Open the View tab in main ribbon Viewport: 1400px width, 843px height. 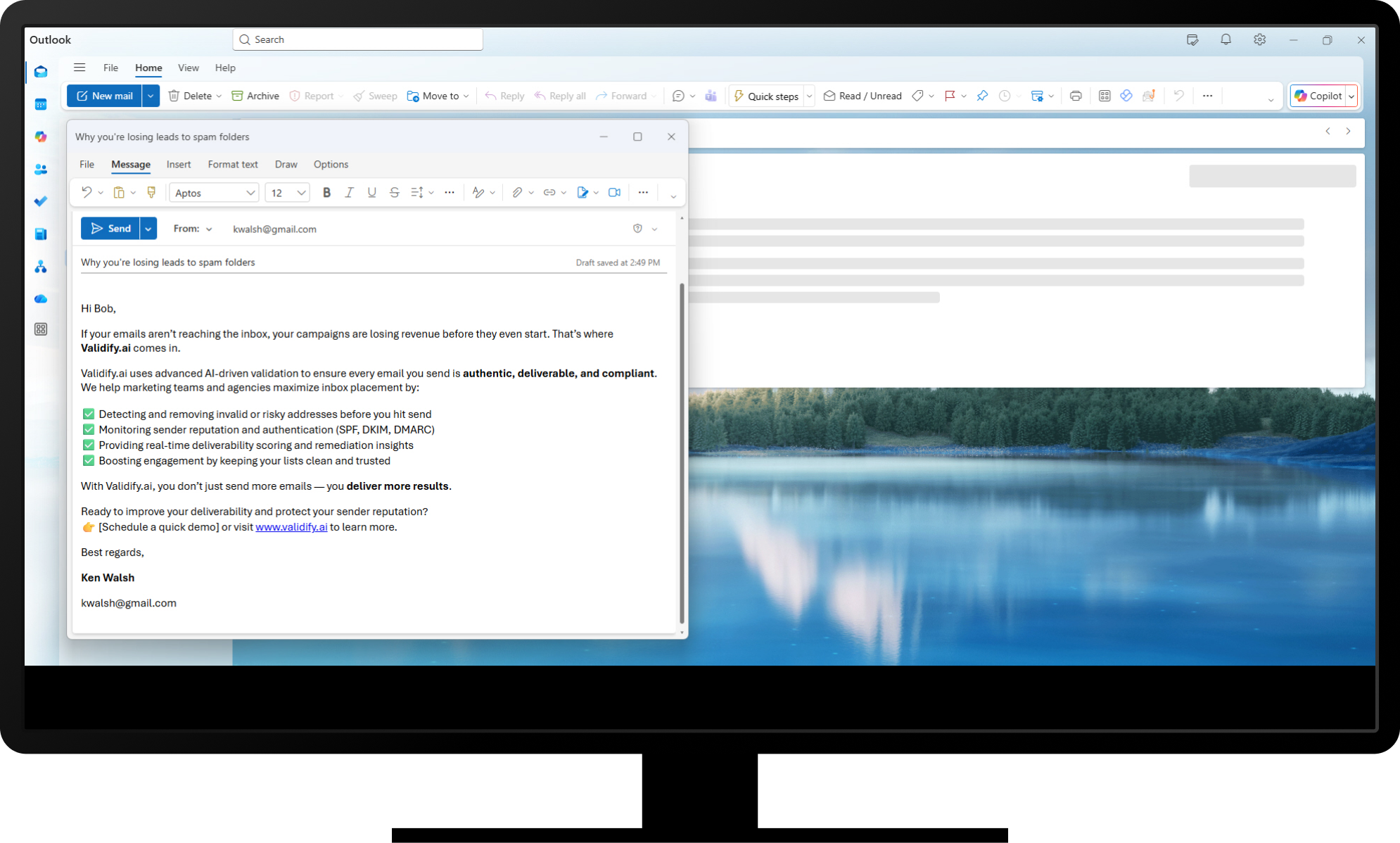[188, 68]
